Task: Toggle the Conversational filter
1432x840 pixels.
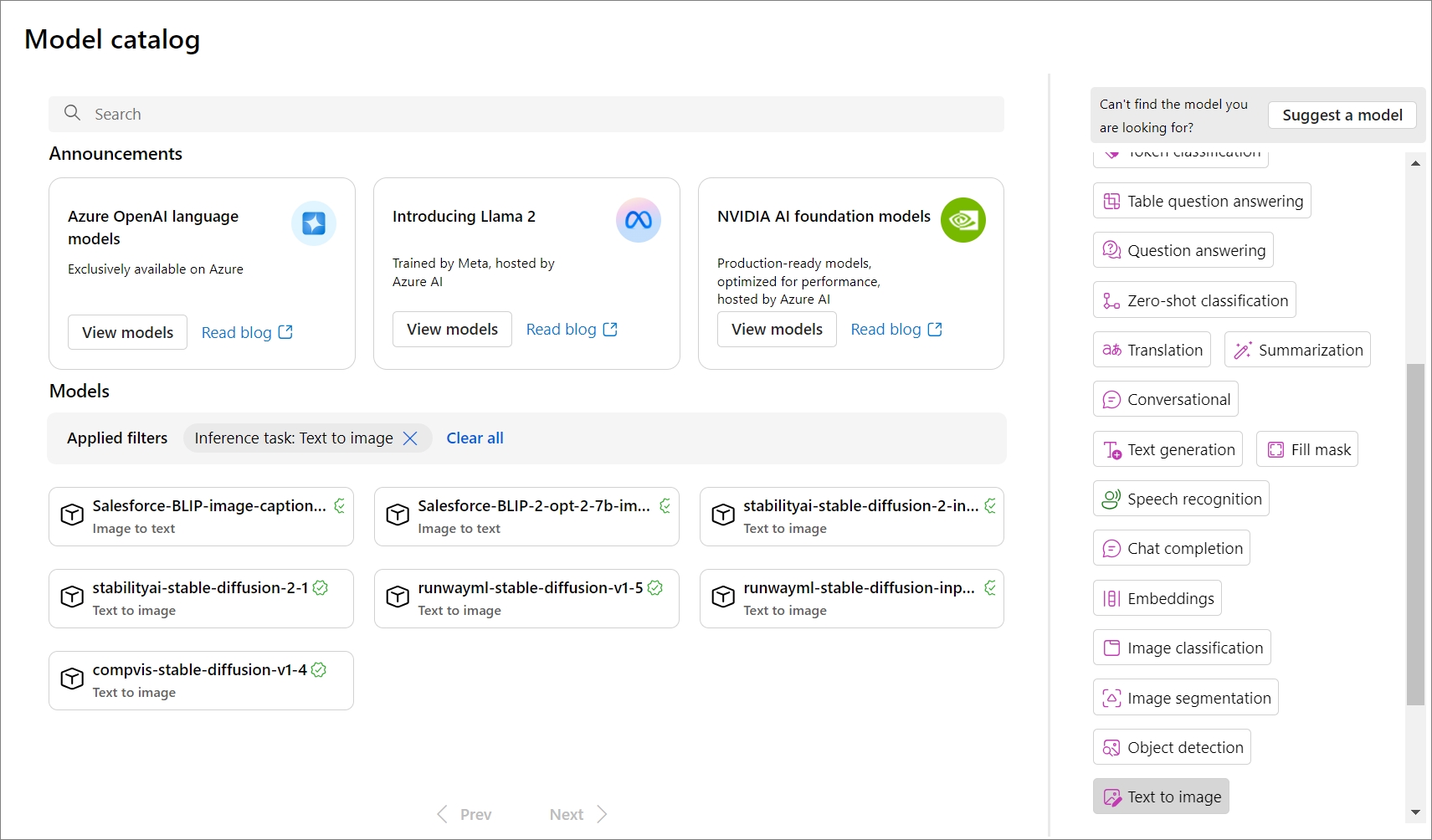Action: point(1166,399)
